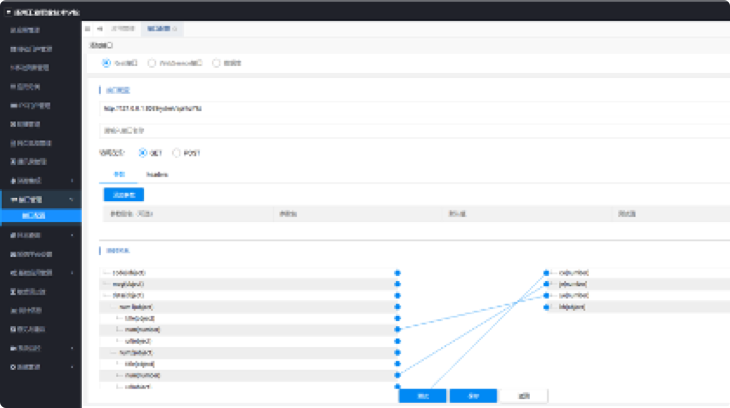Click the back arrow icon in tab bar
The image size is (730, 408).
coord(99,29)
